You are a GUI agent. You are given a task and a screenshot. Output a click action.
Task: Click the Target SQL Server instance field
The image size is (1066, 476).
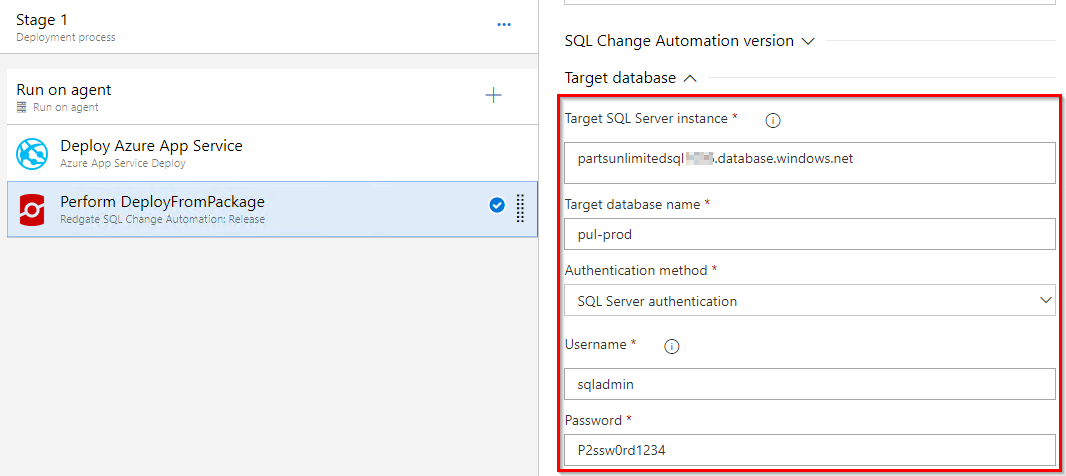810,163
